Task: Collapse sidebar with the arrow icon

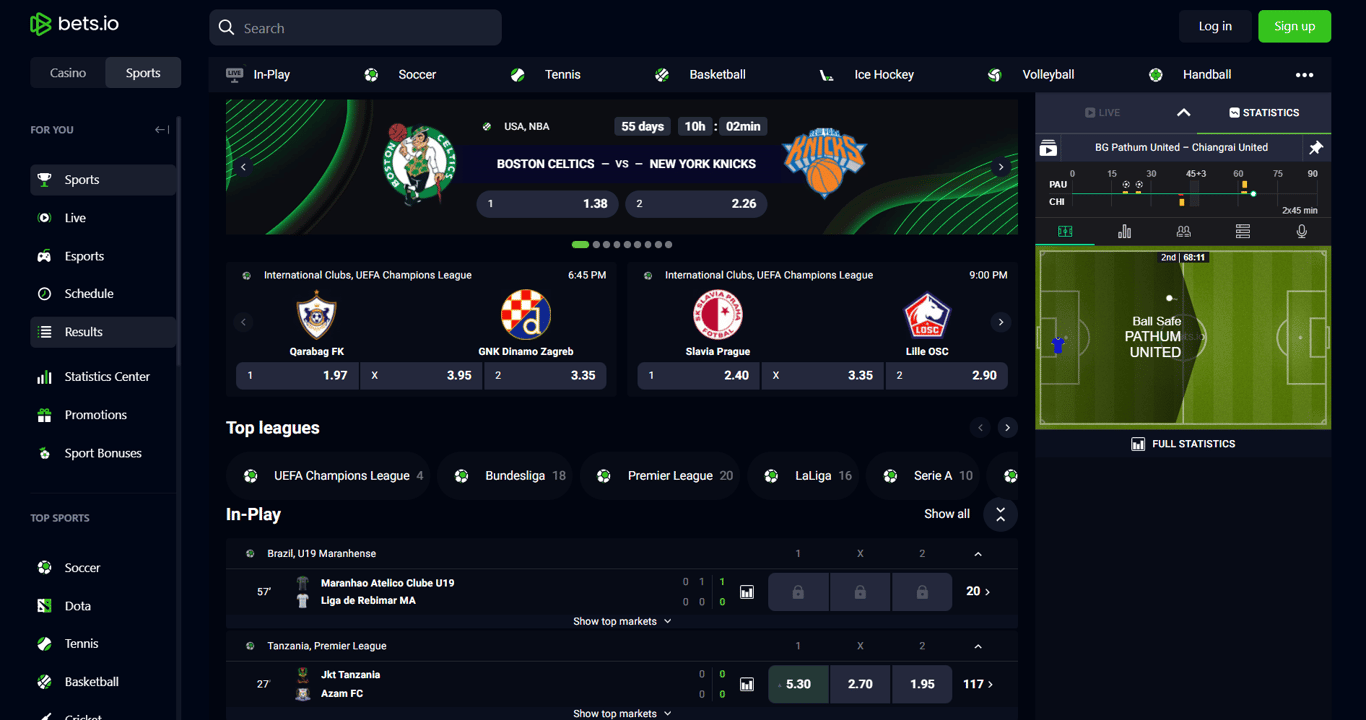Action: tap(161, 130)
